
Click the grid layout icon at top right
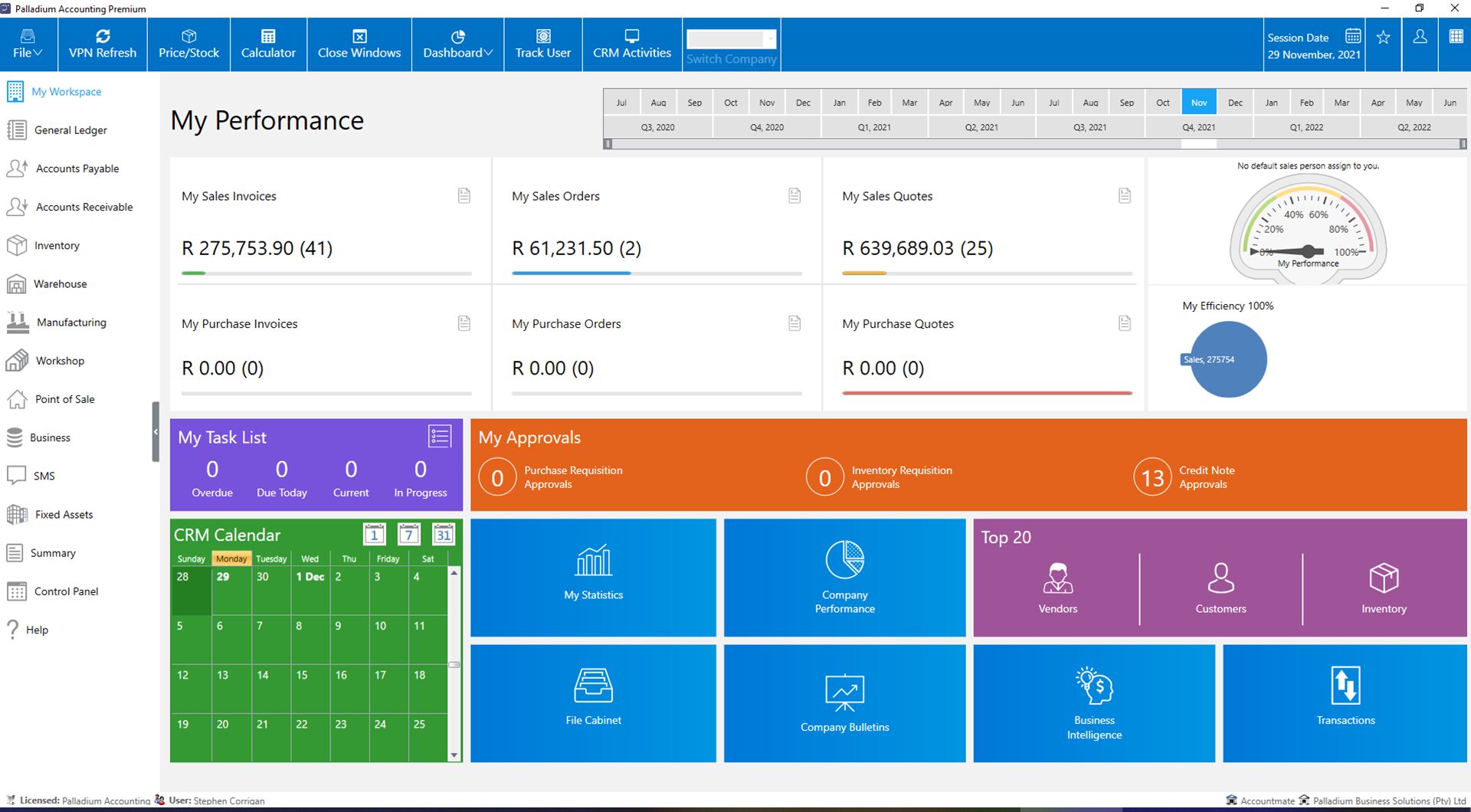[1456, 36]
